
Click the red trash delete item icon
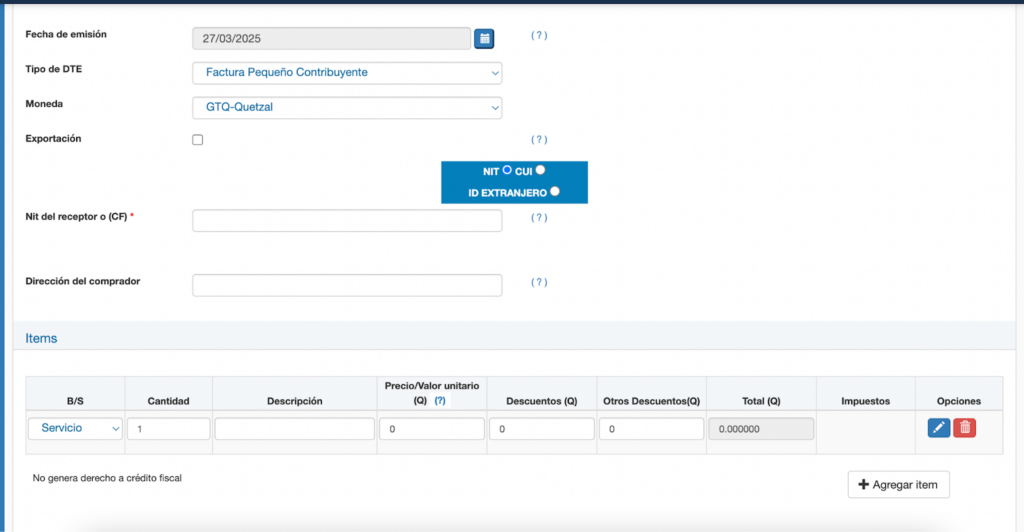pyautogui.click(x=965, y=428)
